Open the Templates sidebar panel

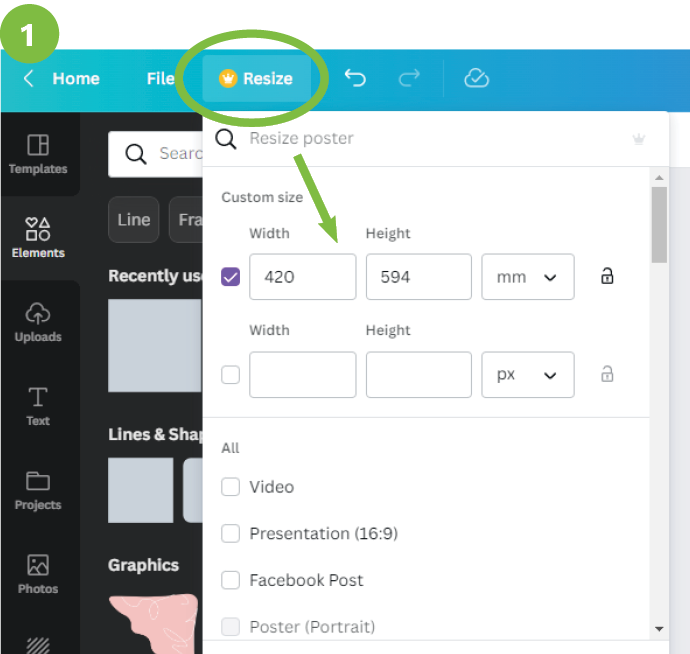click(x=38, y=154)
